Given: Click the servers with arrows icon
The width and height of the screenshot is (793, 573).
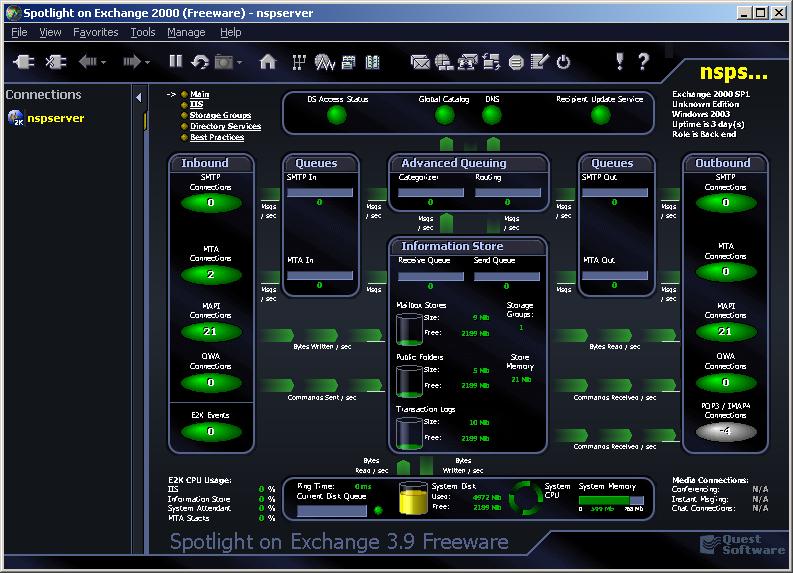Looking at the screenshot, I should pos(491,62).
